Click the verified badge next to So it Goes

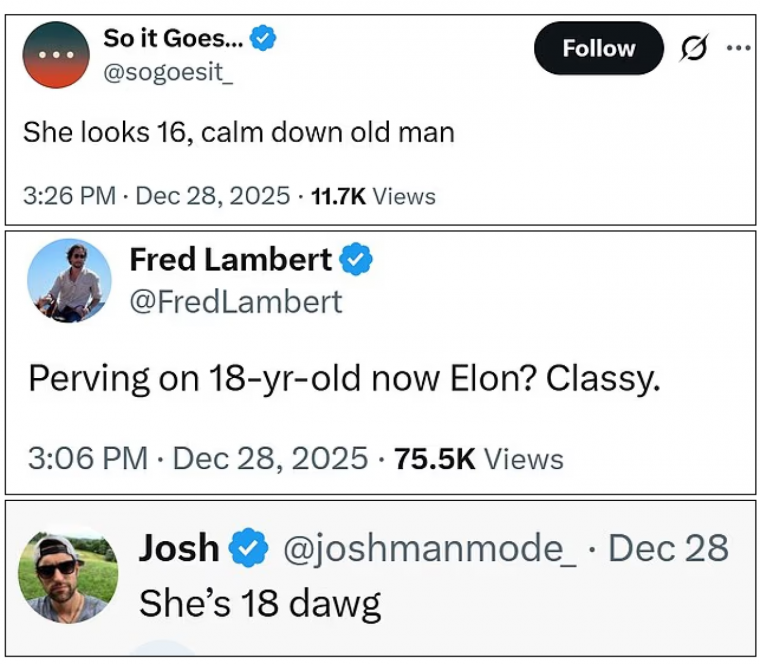click(x=264, y=39)
